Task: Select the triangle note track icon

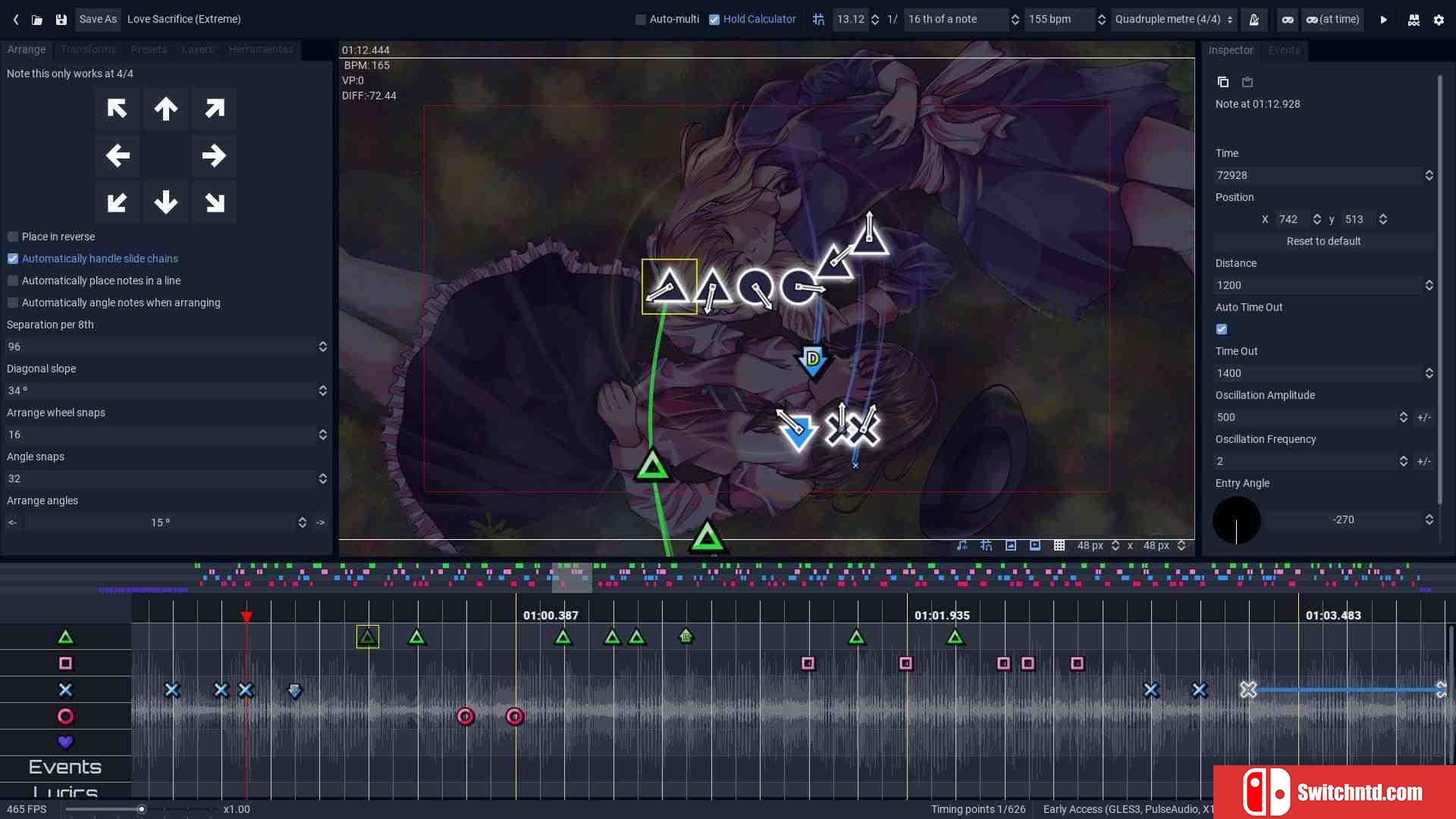Action: [65, 637]
